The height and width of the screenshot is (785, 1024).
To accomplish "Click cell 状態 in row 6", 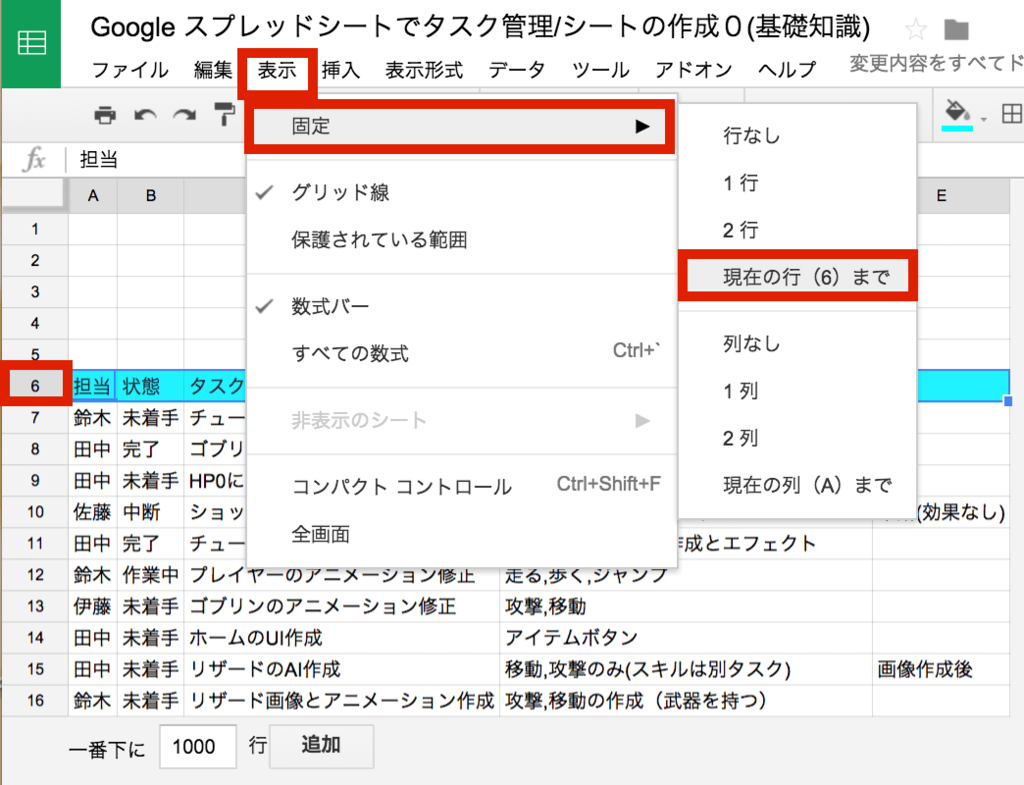I will (151, 385).
